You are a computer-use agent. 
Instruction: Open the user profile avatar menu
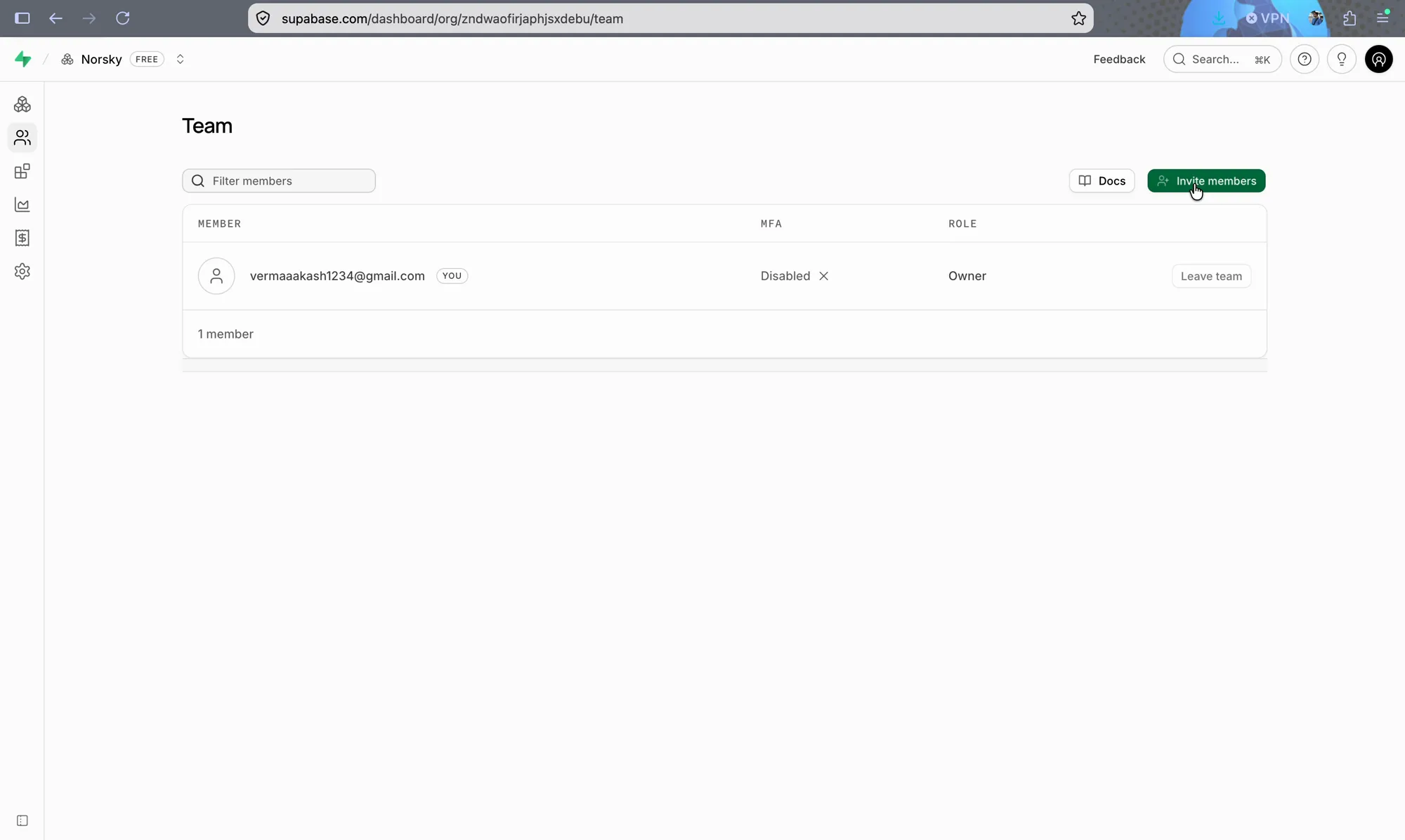tap(1379, 60)
